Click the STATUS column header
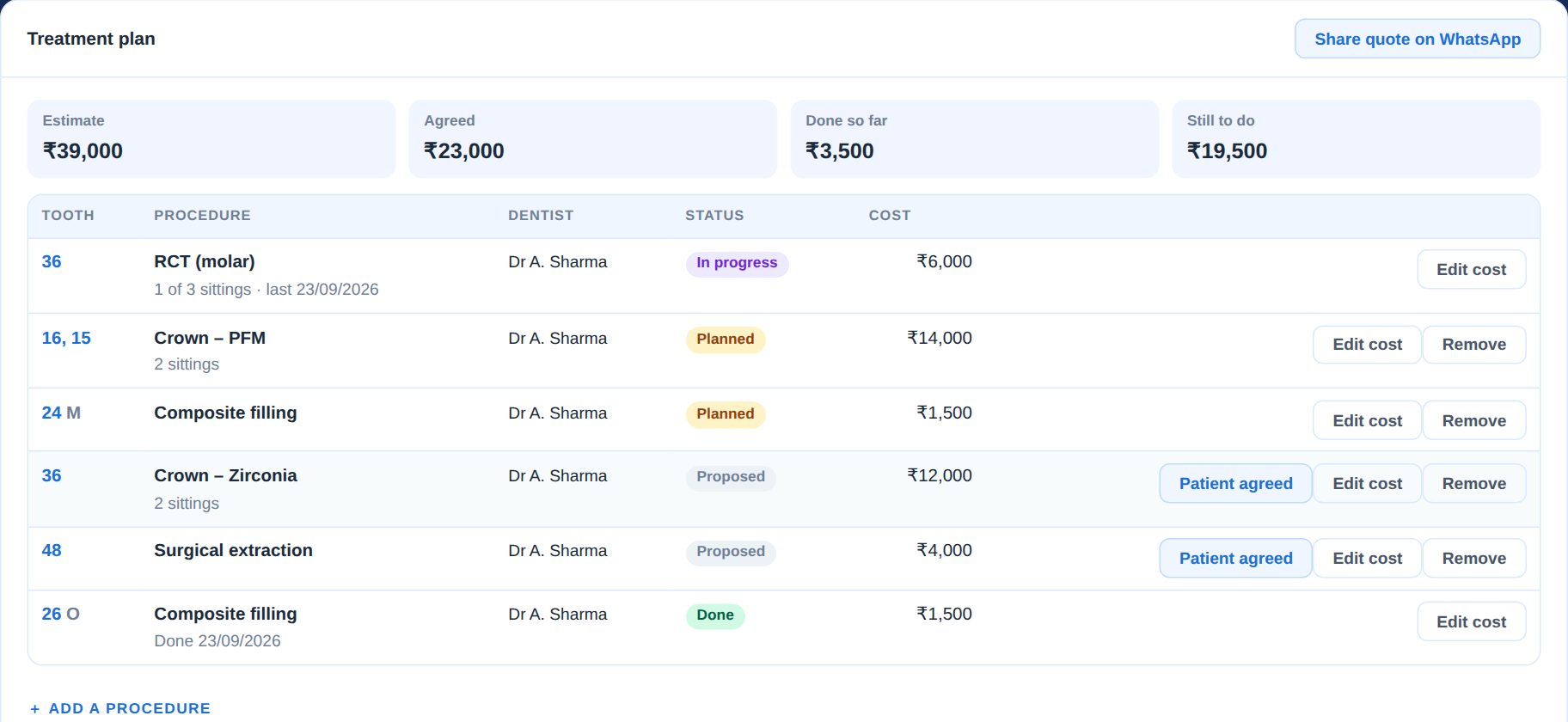Image resolution: width=1568 pixels, height=722 pixels. coord(714,216)
